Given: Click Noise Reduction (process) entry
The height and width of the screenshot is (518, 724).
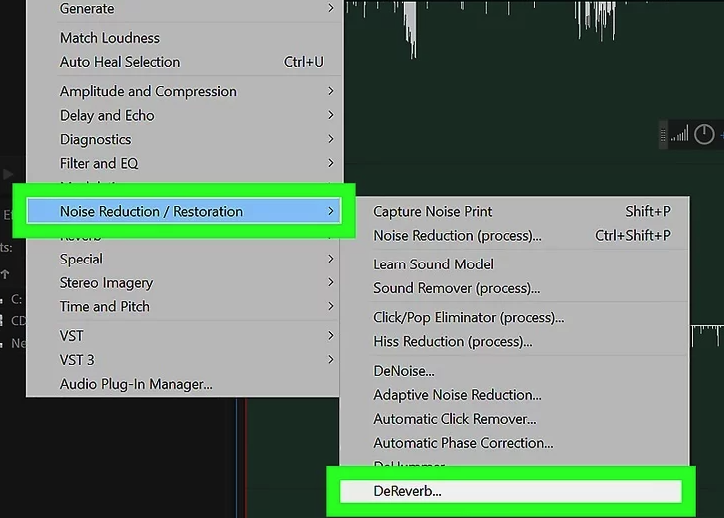Looking at the screenshot, I should click(457, 235).
